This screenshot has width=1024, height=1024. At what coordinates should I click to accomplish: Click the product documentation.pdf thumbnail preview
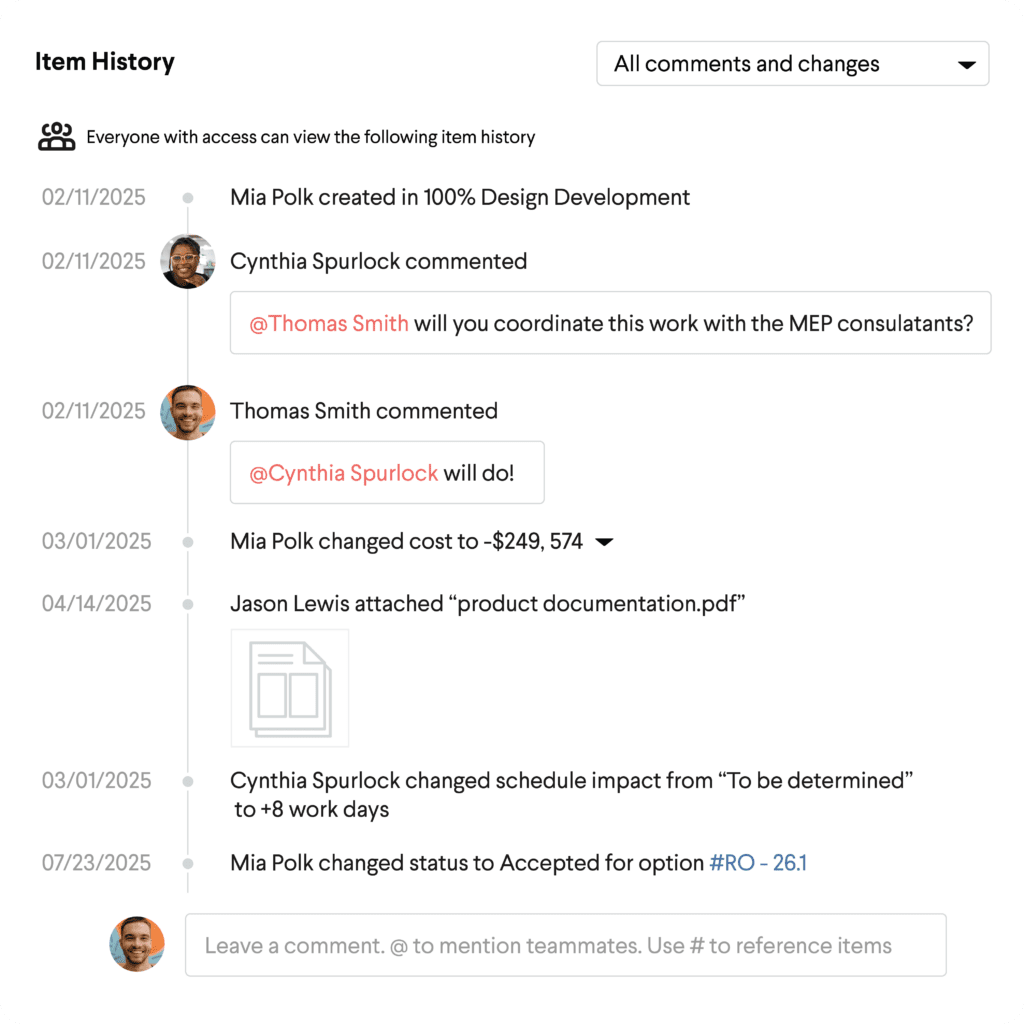coord(289,688)
